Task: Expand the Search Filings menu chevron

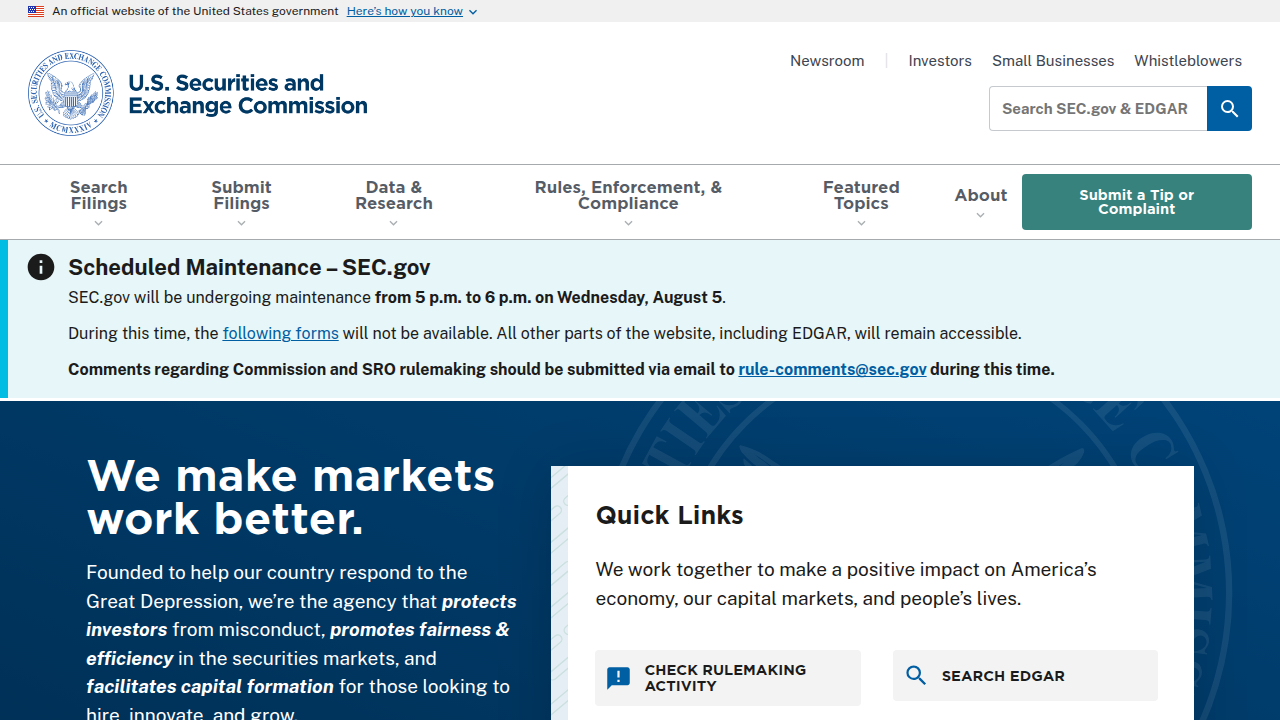Action: coord(98,223)
